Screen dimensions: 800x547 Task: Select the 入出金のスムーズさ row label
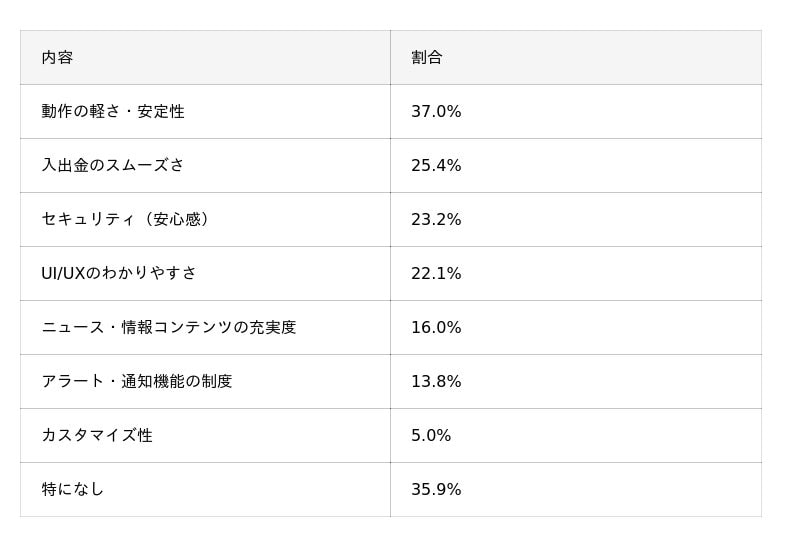click(x=113, y=166)
